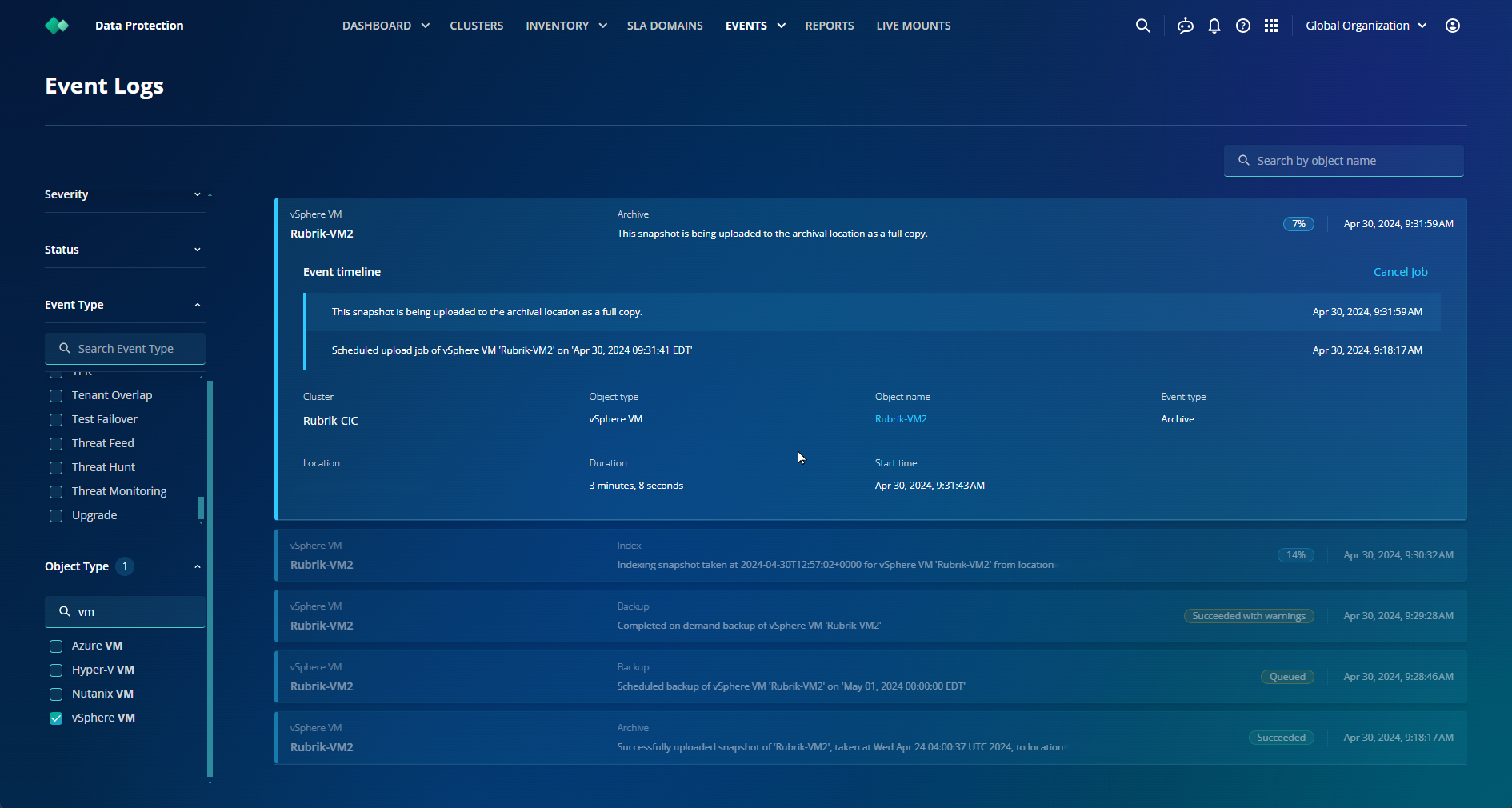
Task: Open the global search magnifier icon
Action: [x=1142, y=26]
